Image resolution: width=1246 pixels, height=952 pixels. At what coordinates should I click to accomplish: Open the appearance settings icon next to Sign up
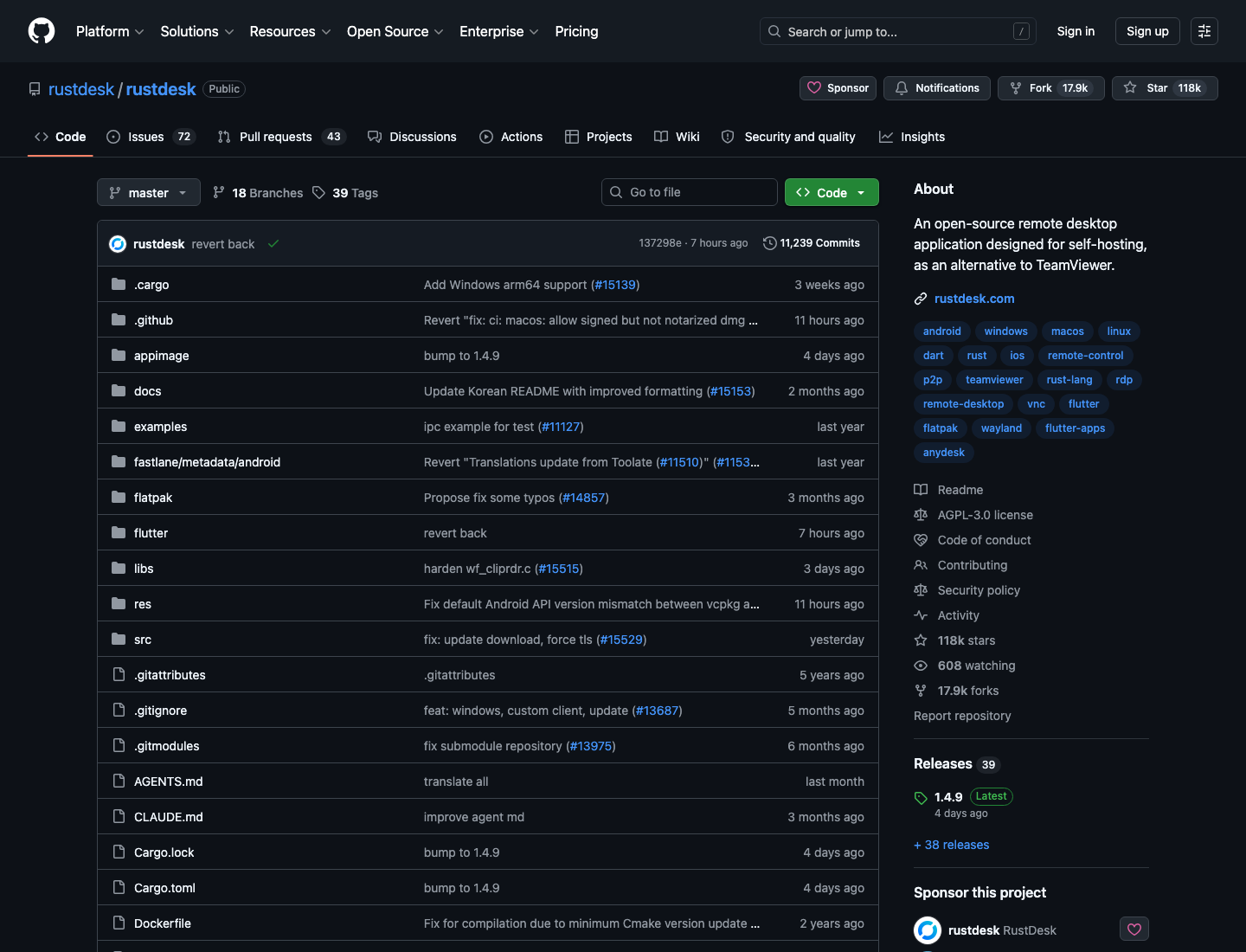click(x=1204, y=31)
